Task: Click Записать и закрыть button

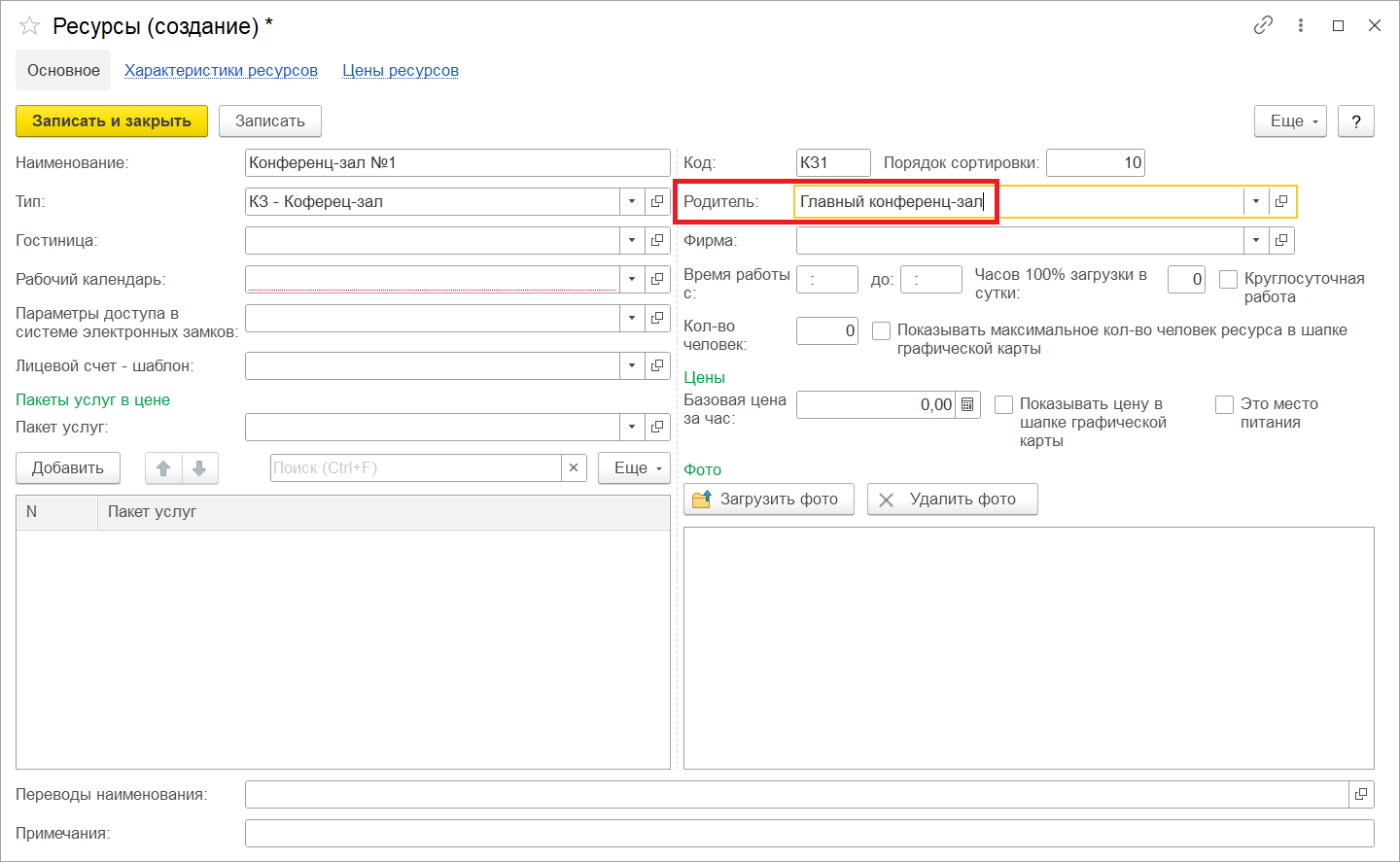Action: coord(112,121)
